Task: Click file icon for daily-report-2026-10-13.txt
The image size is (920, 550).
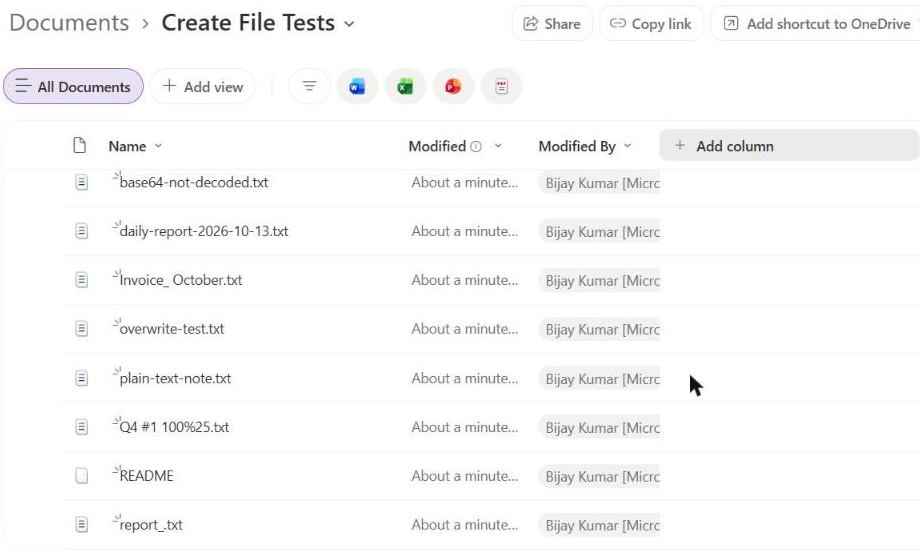Action: [x=82, y=231]
